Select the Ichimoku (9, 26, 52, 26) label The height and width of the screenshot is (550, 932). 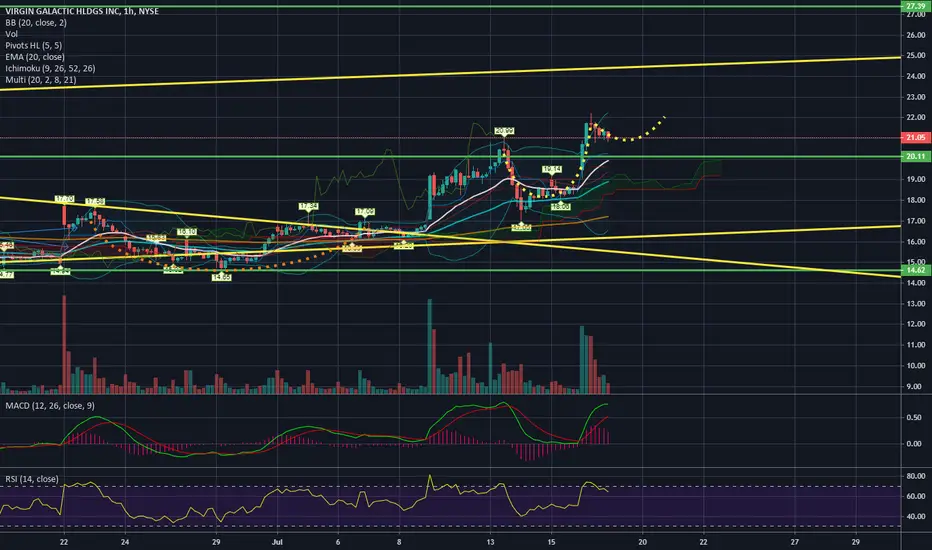pyautogui.click(x=51, y=68)
